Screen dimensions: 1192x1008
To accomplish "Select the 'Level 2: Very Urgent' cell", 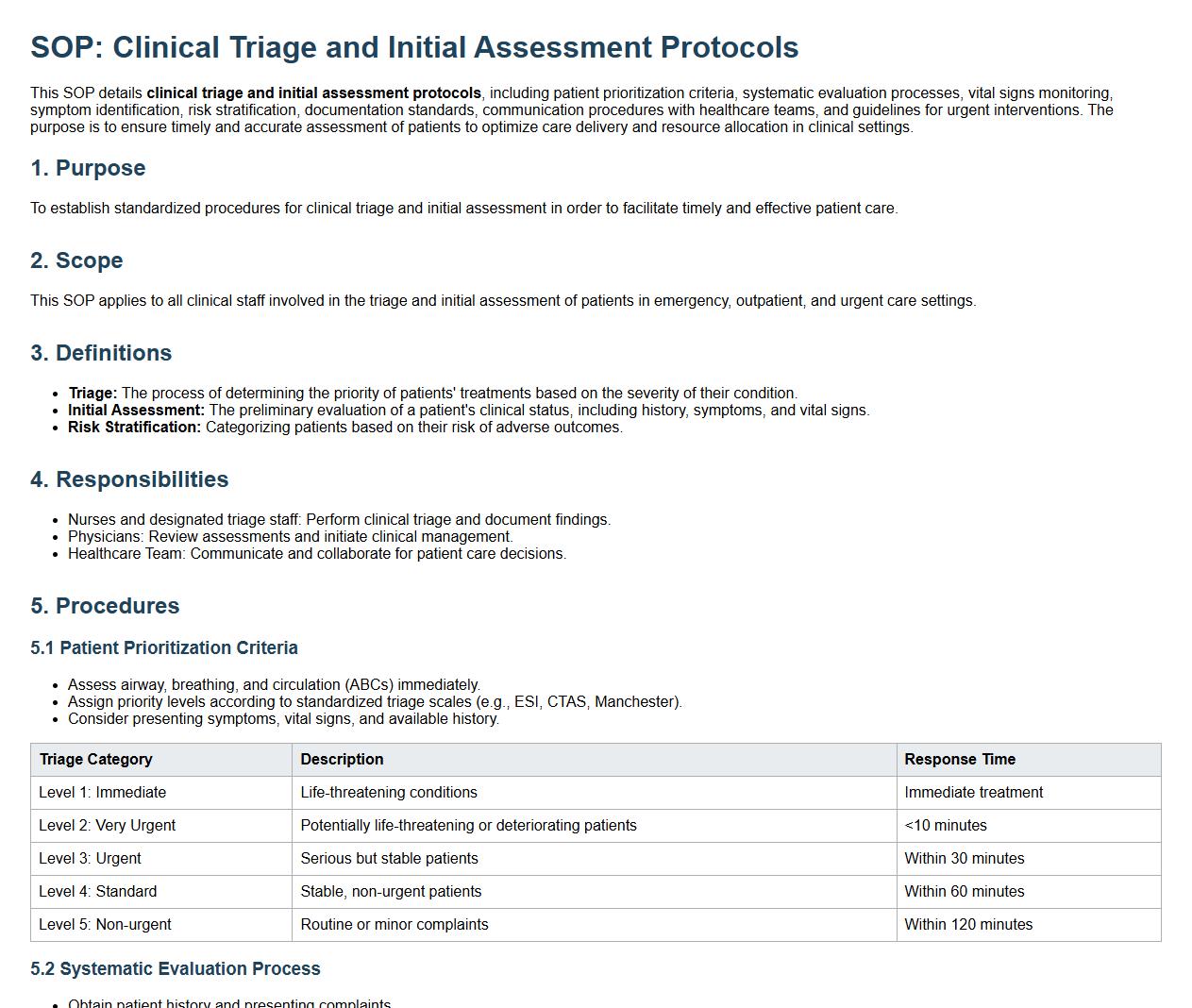I will [107, 825].
